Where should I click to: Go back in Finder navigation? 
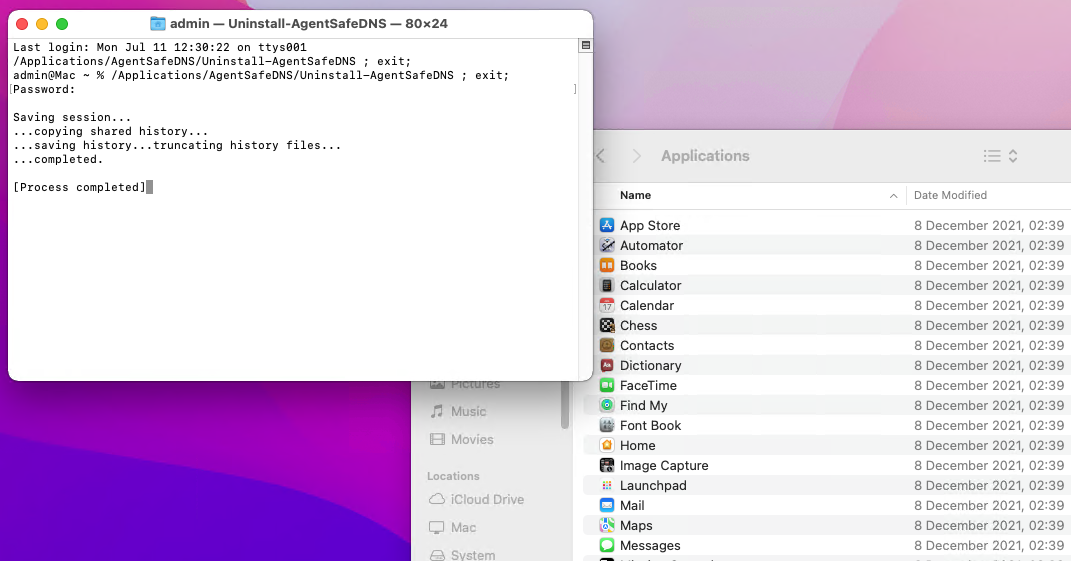coord(600,156)
